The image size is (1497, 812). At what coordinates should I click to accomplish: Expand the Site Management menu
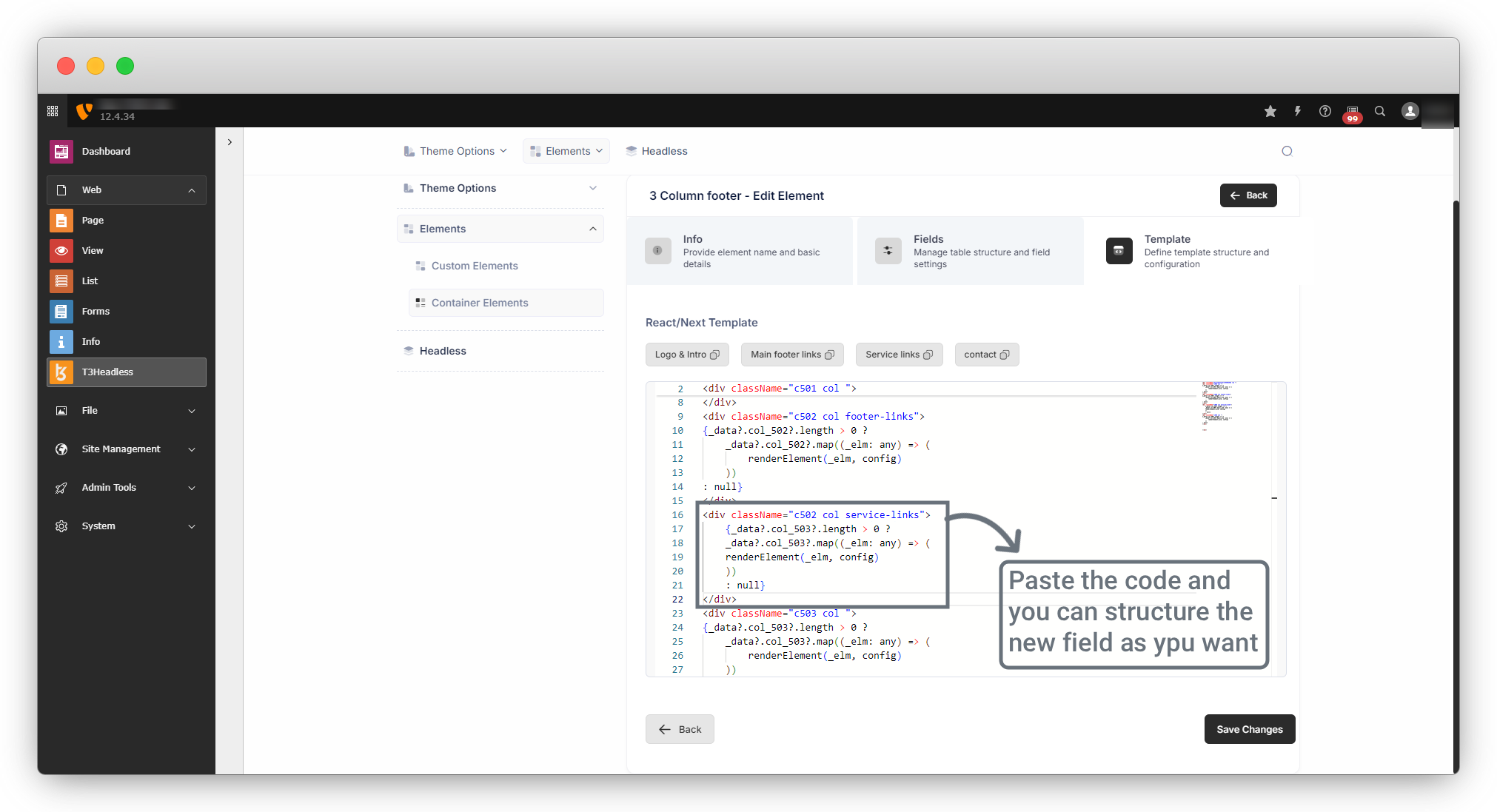click(x=192, y=449)
